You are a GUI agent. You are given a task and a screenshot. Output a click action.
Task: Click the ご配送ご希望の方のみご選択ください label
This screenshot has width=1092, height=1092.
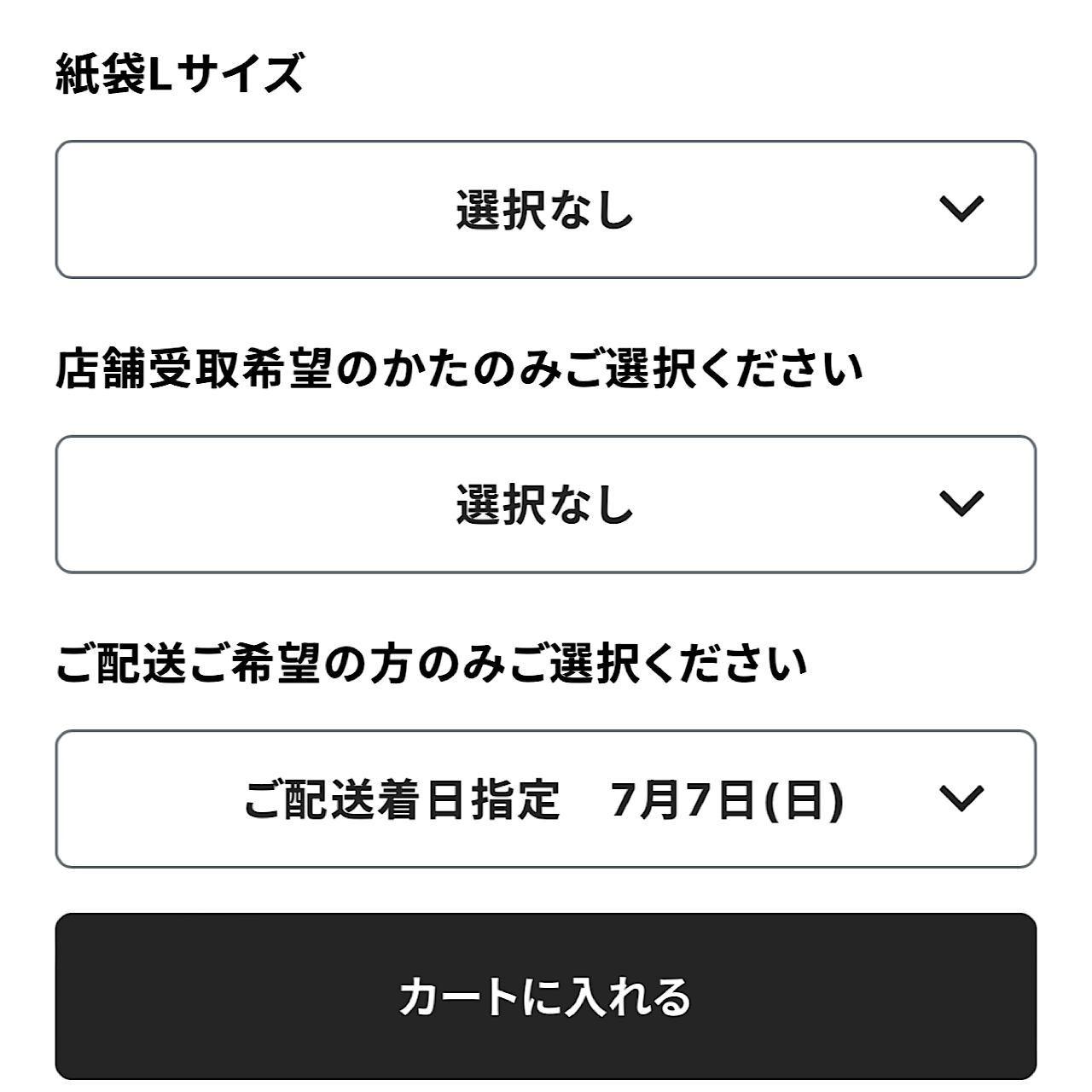431,665
